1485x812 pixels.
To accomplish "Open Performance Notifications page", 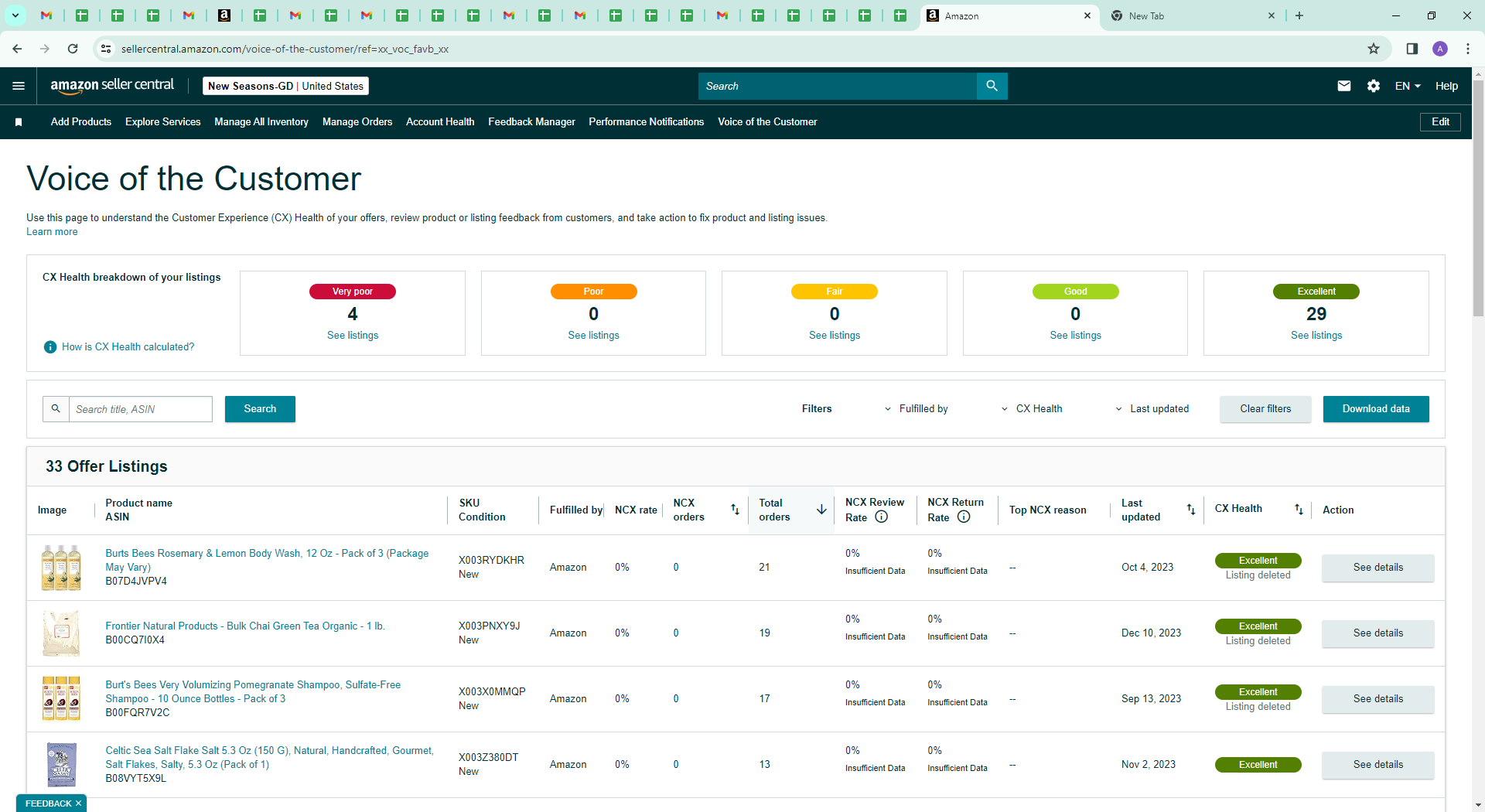I will (647, 122).
